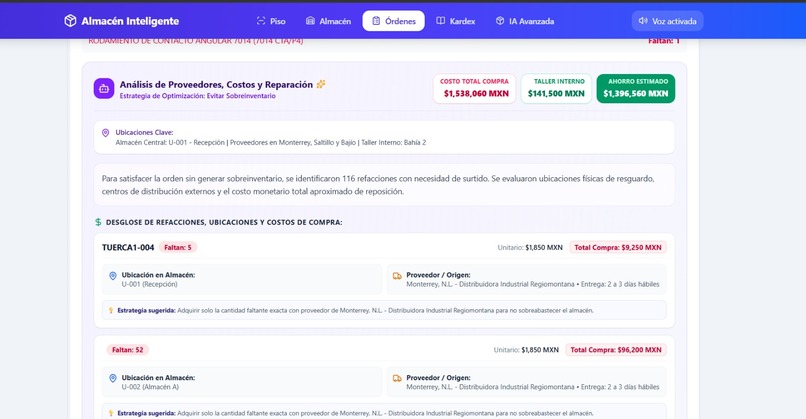Click the truck icon in TUERCA1-004 supplier box
The image size is (806, 419).
click(397, 276)
